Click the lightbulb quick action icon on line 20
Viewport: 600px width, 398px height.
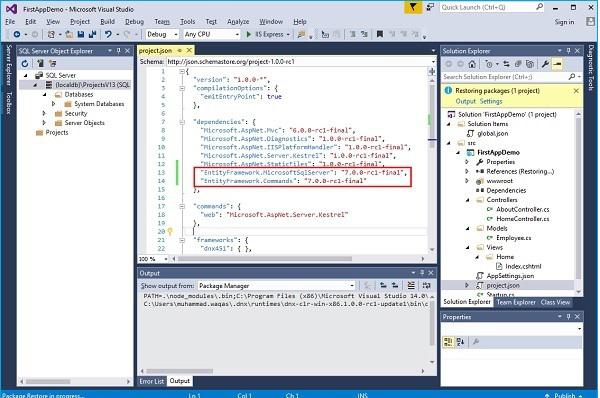(x=170, y=231)
